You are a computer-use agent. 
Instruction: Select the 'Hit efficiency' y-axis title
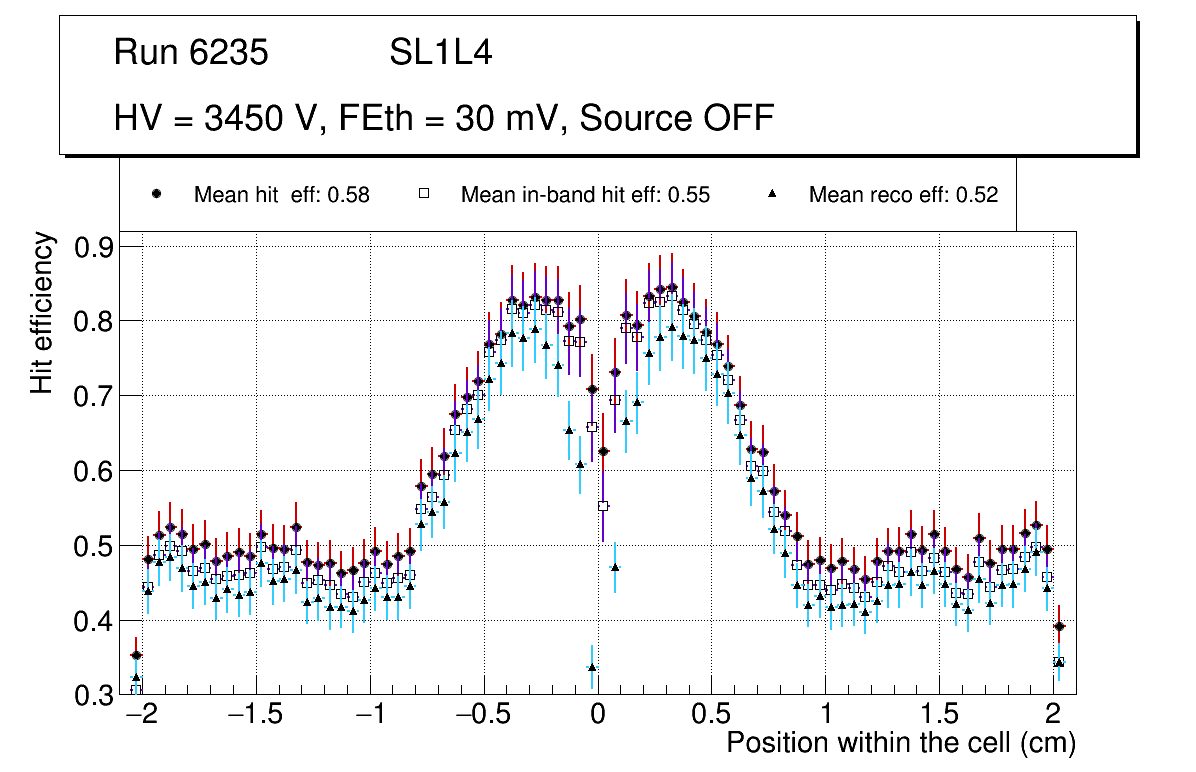click(x=42, y=313)
